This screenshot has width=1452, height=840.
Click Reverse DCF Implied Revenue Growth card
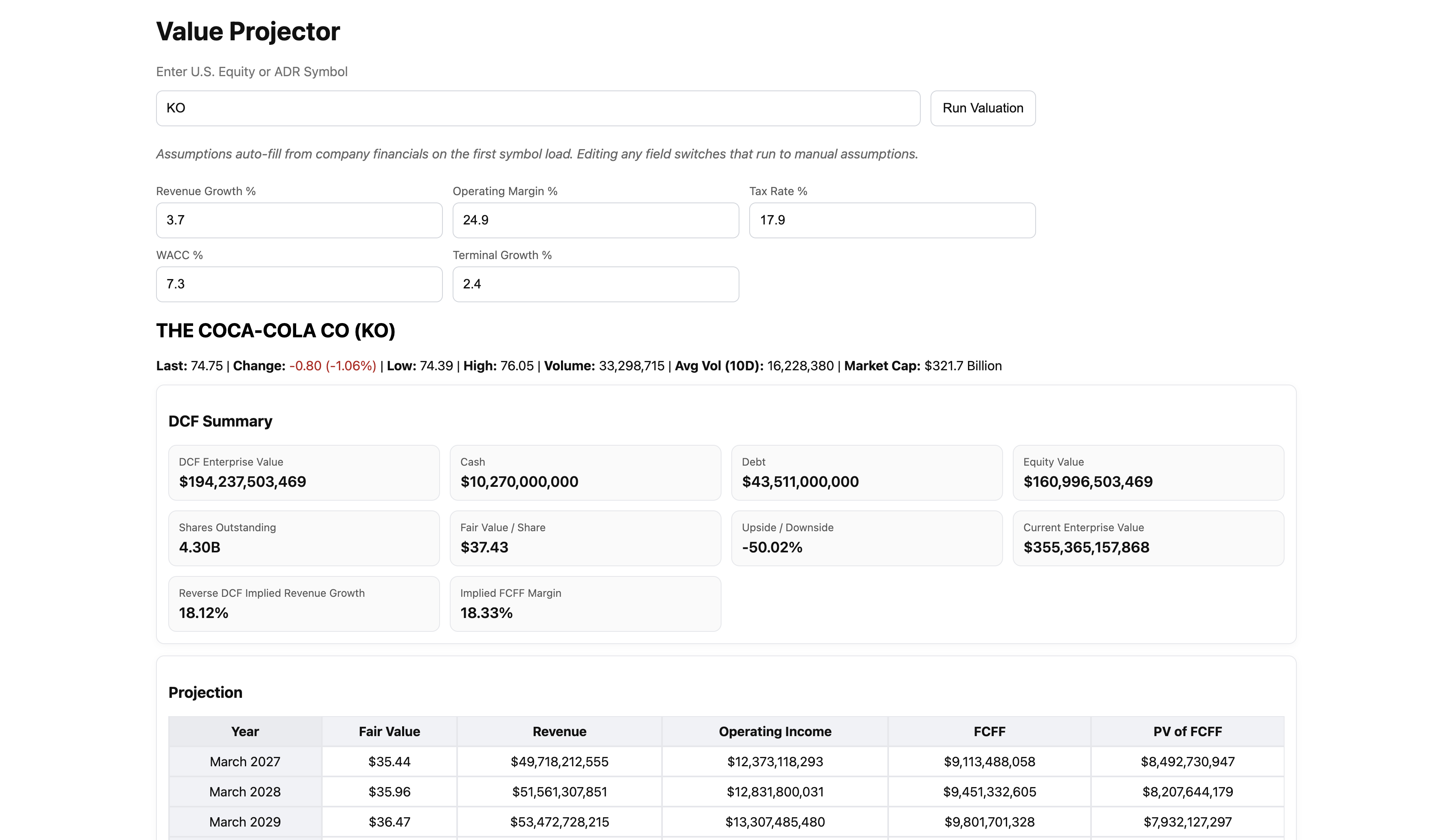(304, 604)
